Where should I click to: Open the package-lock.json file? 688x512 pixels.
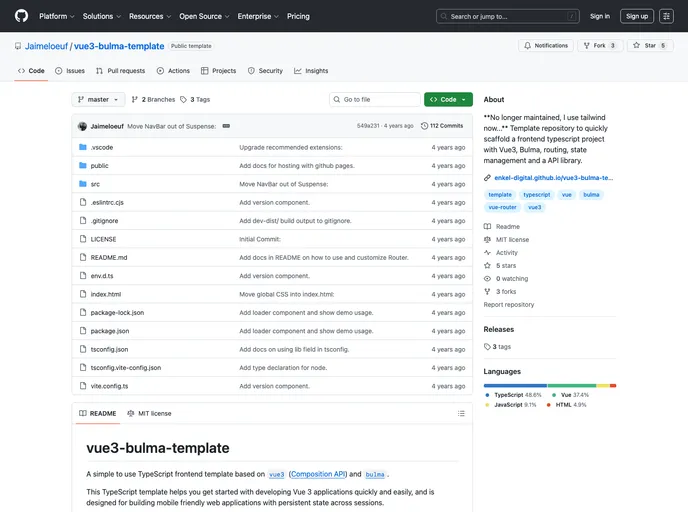point(117,313)
